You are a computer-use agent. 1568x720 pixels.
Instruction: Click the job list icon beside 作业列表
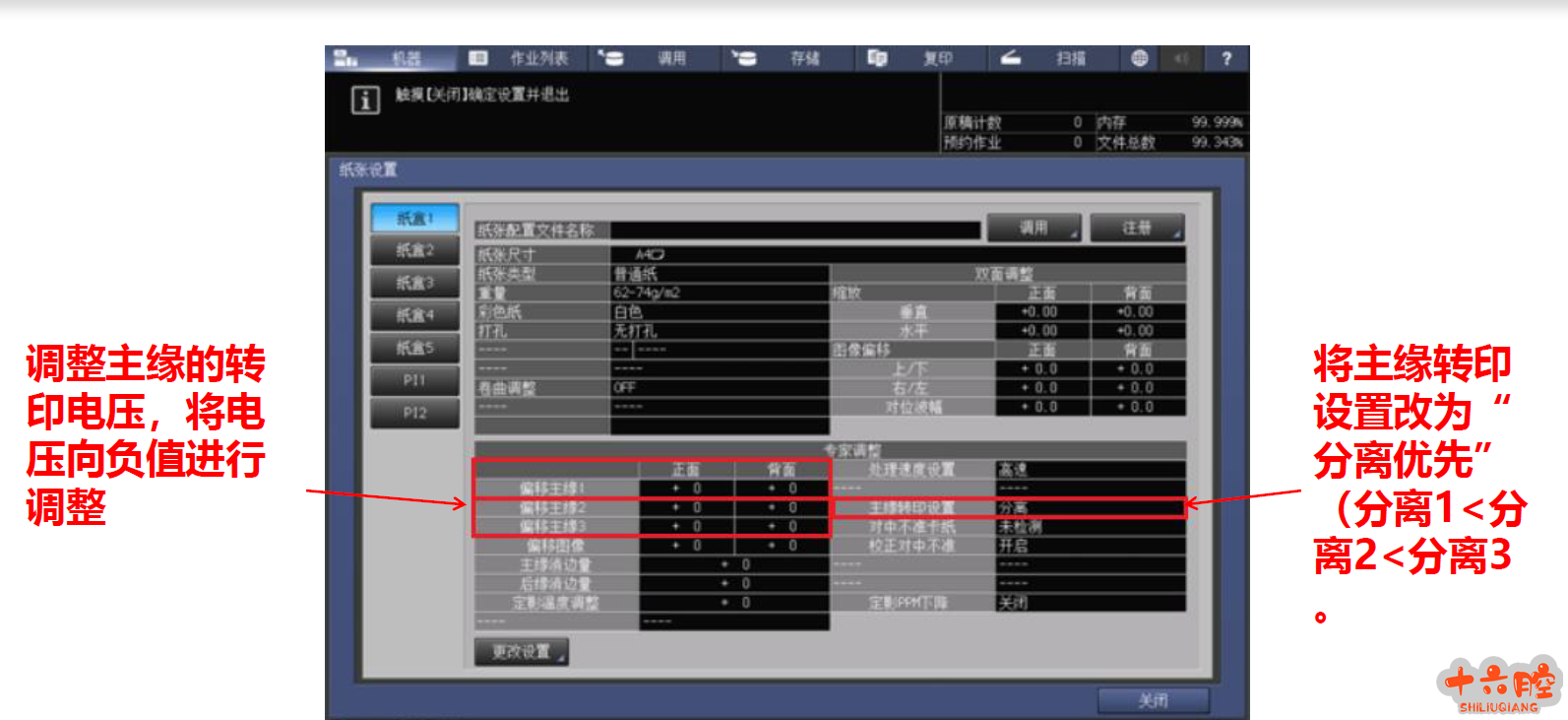[478, 58]
